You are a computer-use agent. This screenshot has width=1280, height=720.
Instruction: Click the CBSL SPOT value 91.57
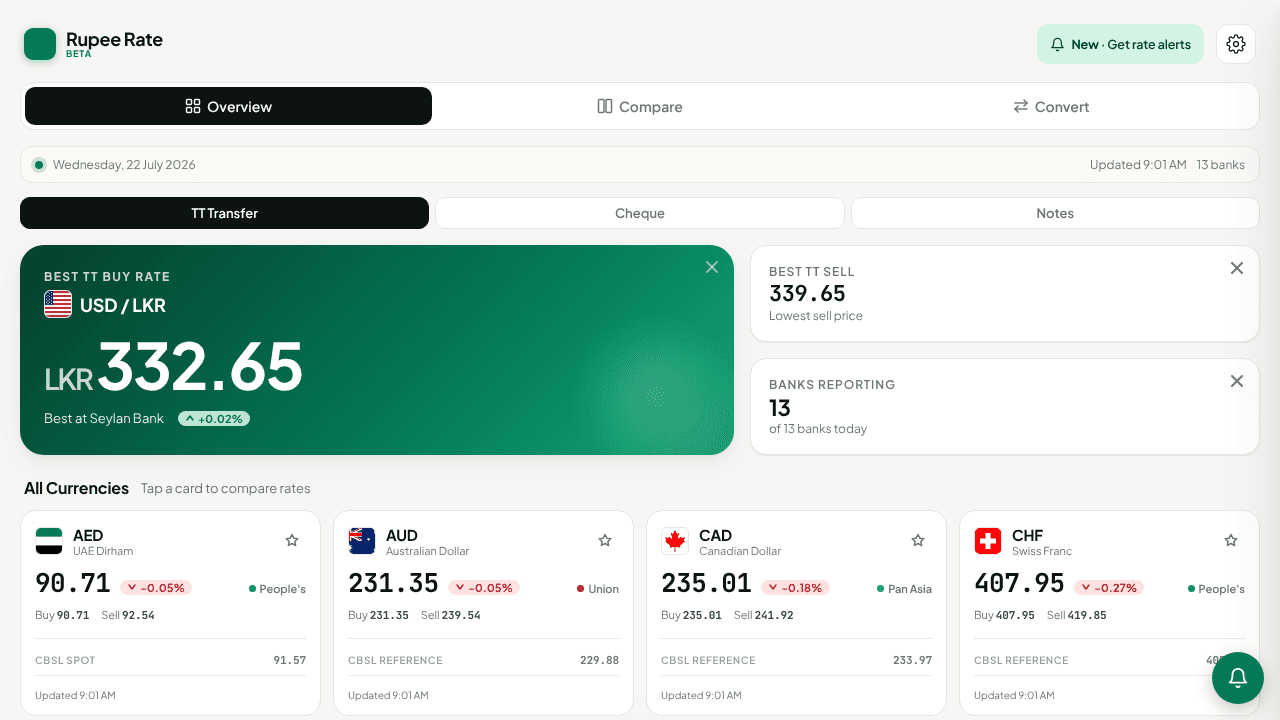tap(290, 660)
